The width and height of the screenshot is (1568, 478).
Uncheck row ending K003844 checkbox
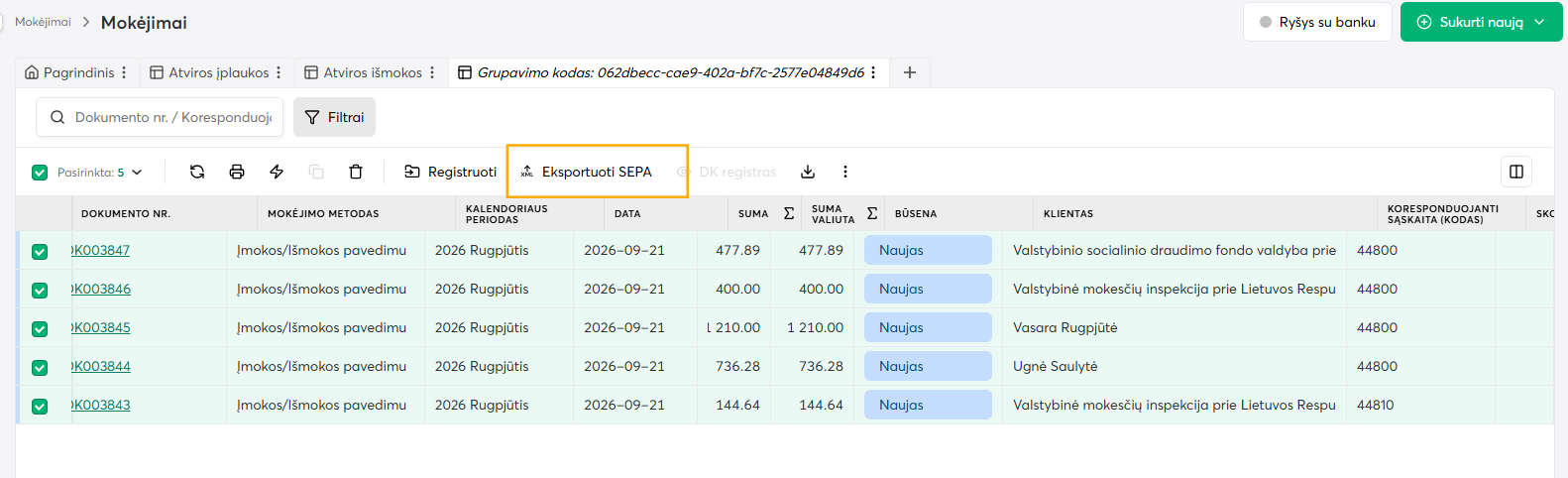point(40,368)
